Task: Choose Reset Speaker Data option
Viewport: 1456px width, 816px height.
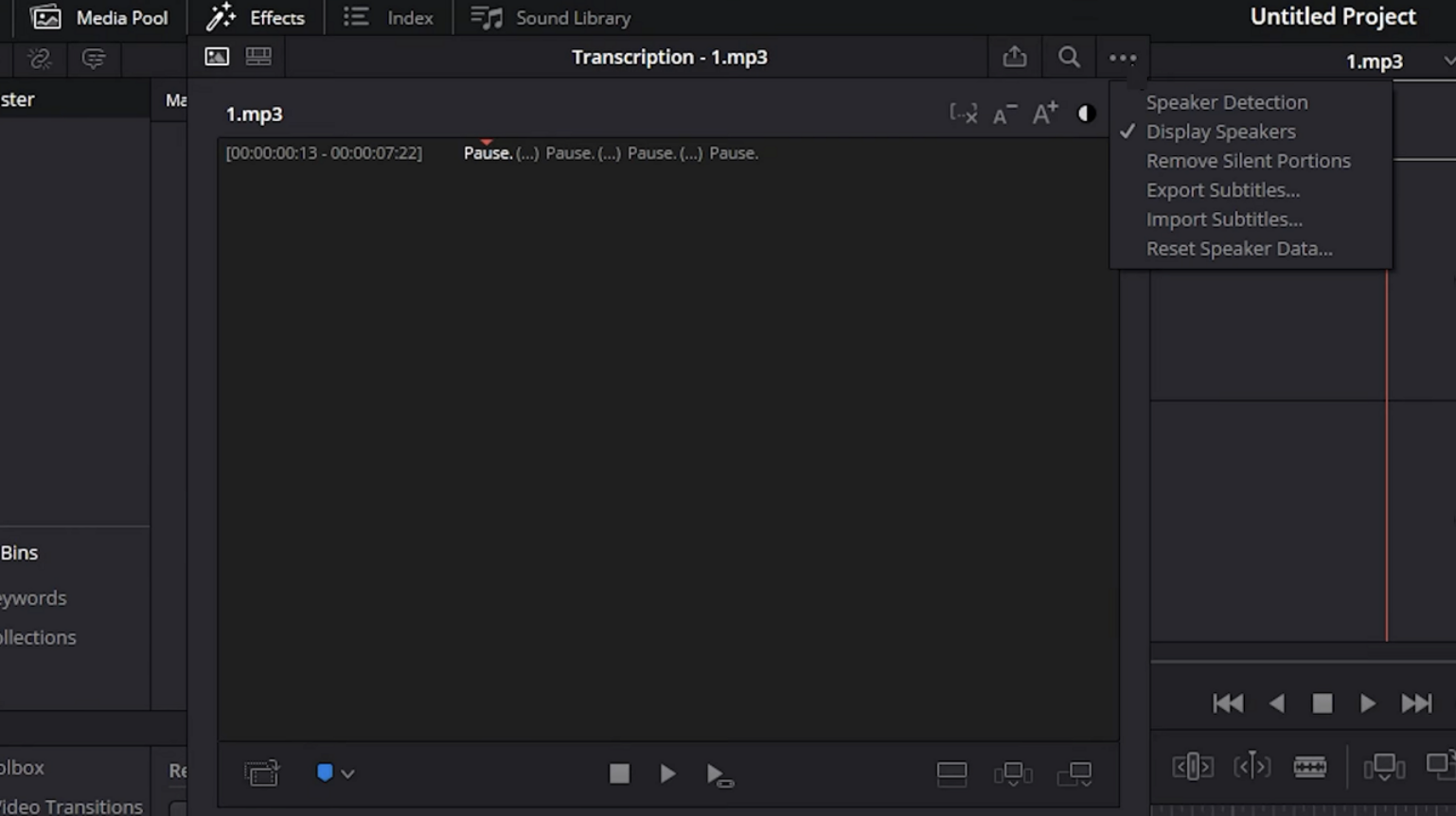Action: (1239, 249)
